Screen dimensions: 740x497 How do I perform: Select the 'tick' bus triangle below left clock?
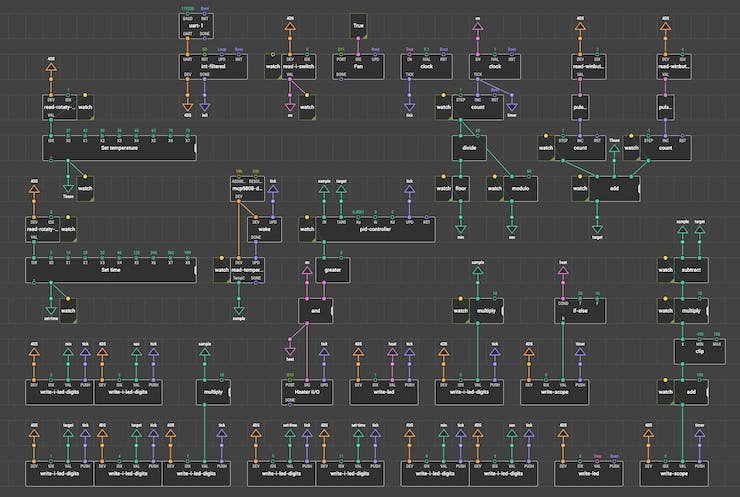410,107
